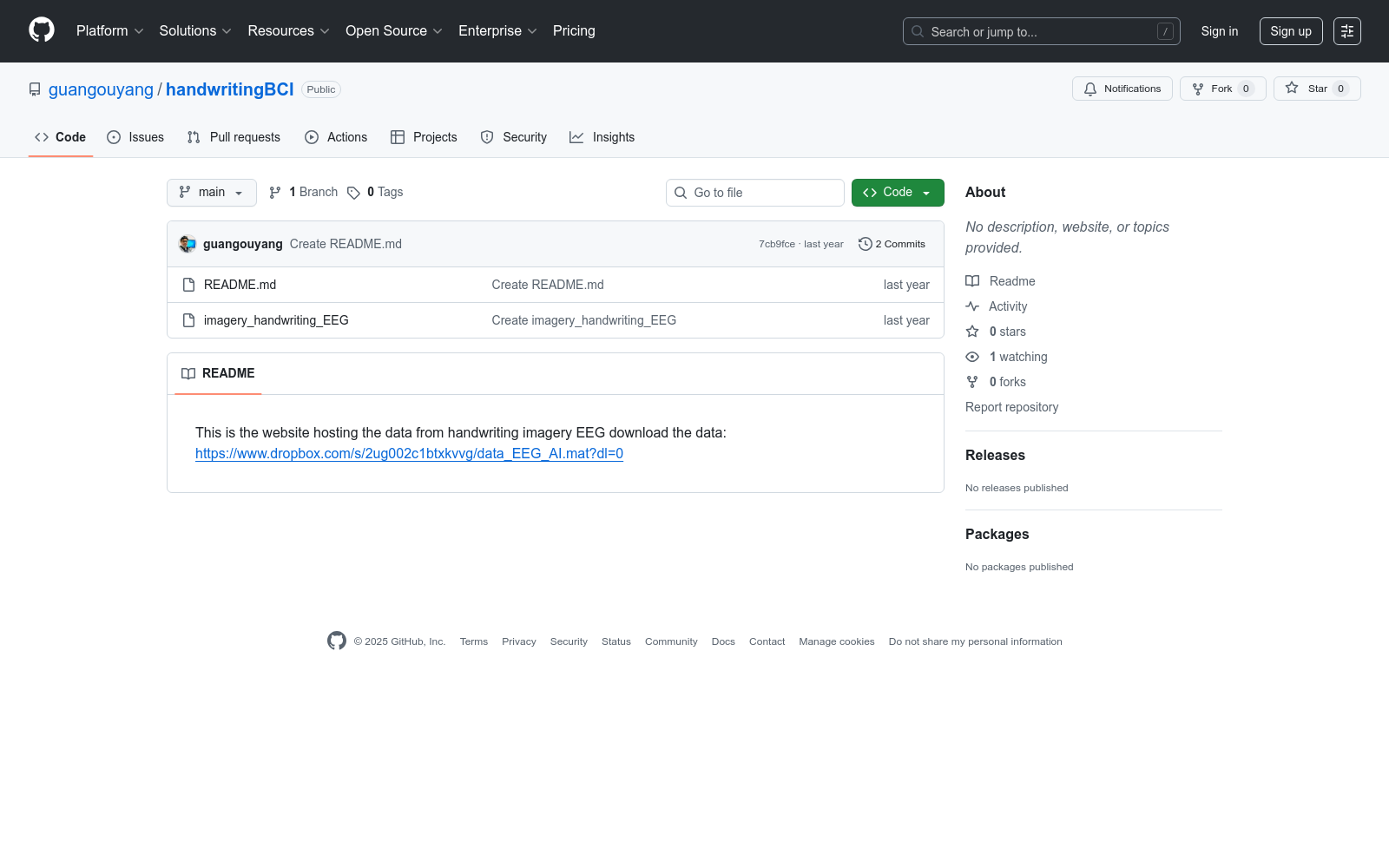Open the handwritingBCI repository link
This screenshot has height=868, width=1389.
[x=230, y=89]
